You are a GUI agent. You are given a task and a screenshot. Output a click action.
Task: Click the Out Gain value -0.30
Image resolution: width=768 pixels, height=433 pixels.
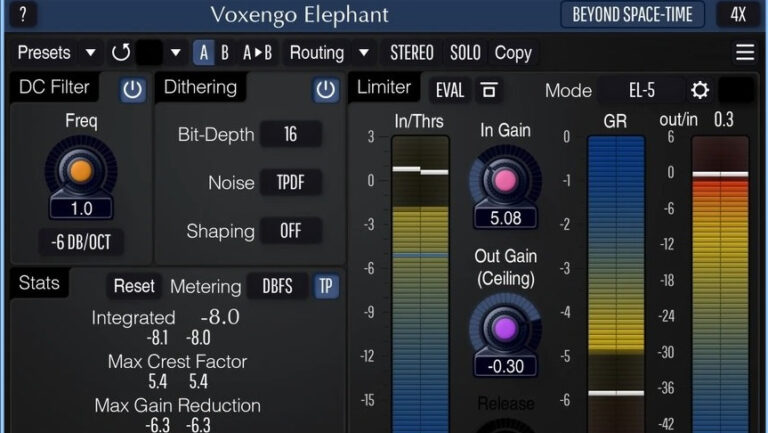[x=505, y=366]
